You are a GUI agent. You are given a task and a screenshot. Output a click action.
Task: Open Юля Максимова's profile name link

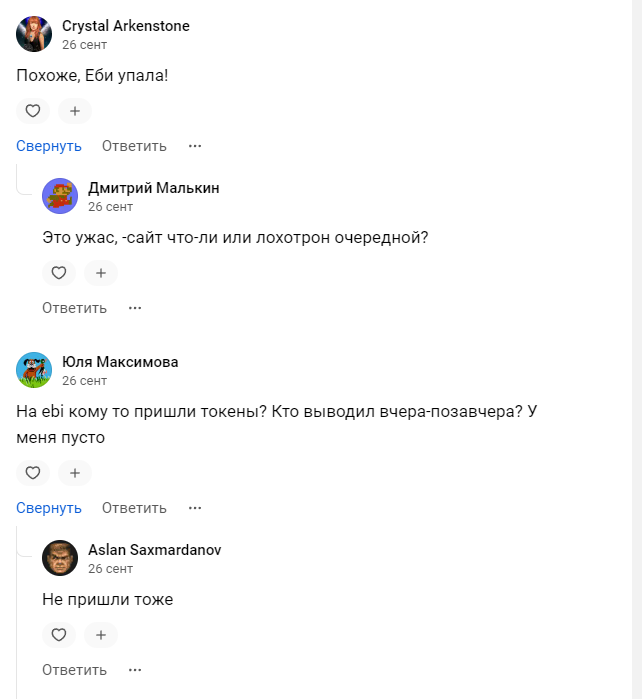pyautogui.click(x=120, y=362)
